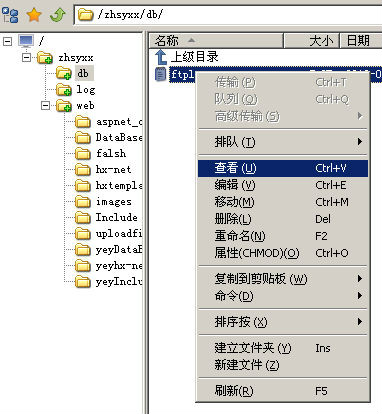Open the 命令(D) submenu
The width and height of the screenshot is (382, 414).
pos(283,296)
